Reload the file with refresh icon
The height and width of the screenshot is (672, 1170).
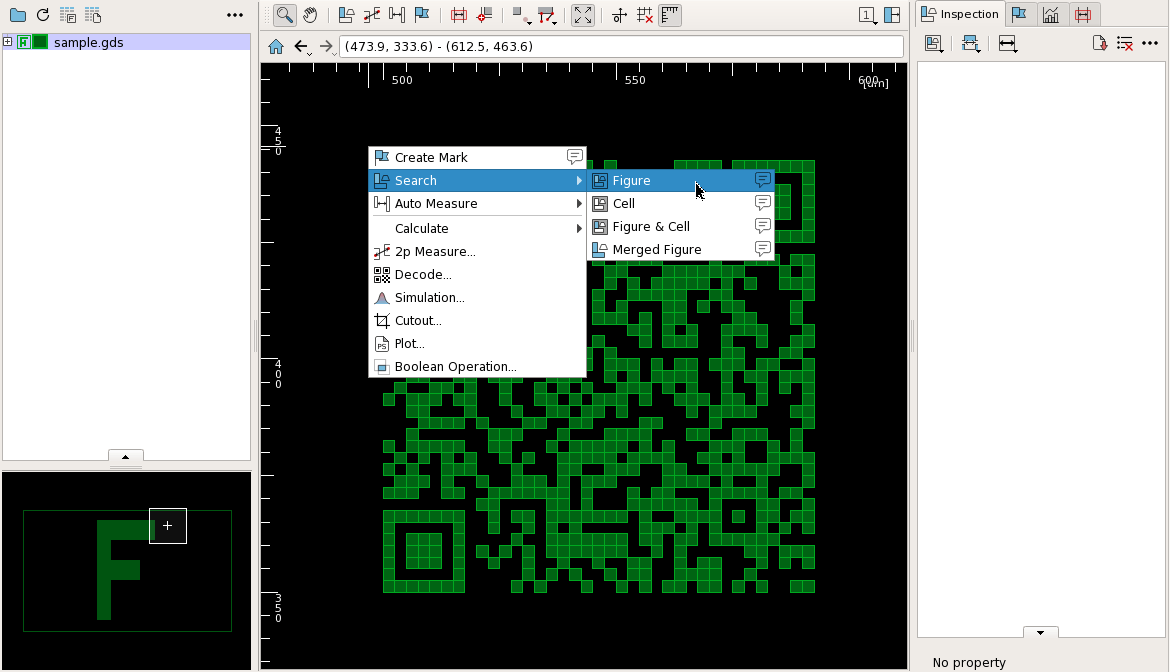click(43, 15)
